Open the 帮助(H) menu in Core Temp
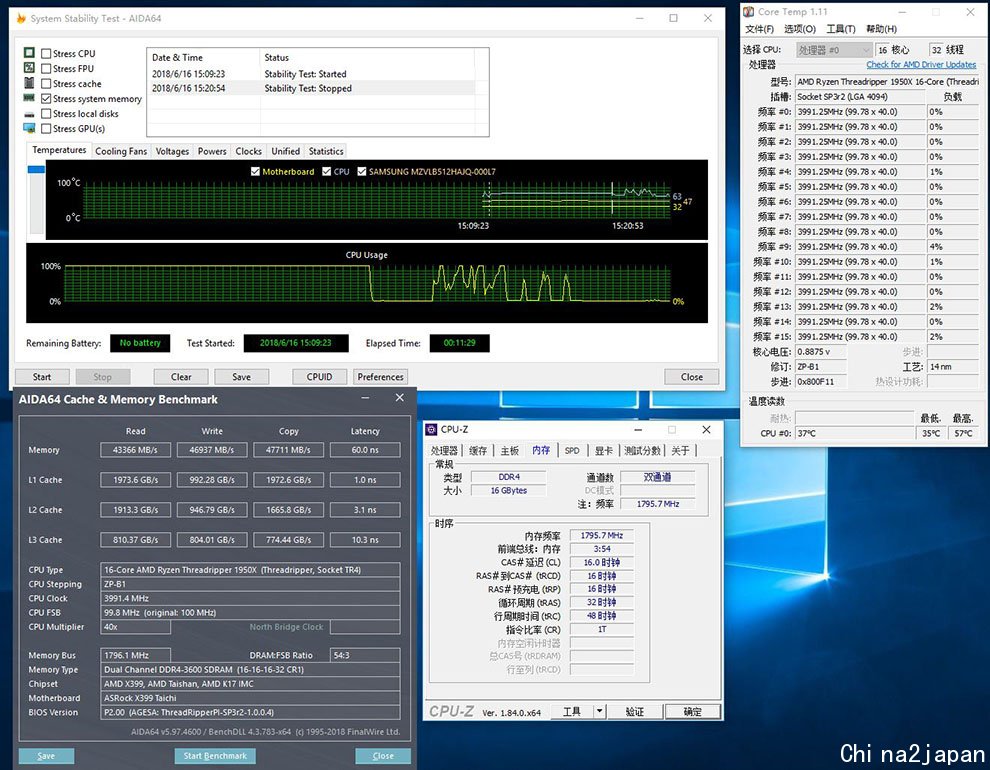 pos(881,29)
